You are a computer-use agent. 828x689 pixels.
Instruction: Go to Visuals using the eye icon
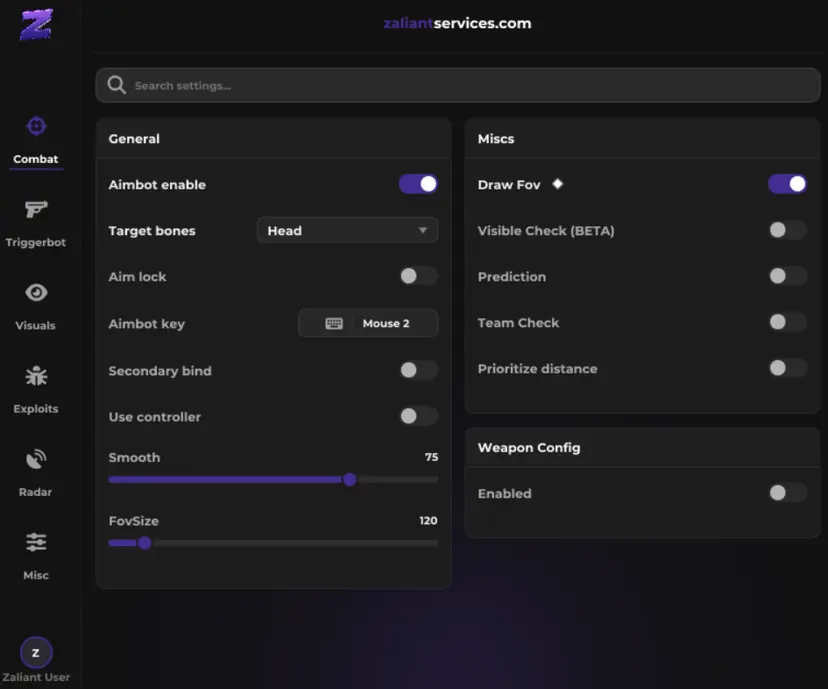[x=36, y=292]
